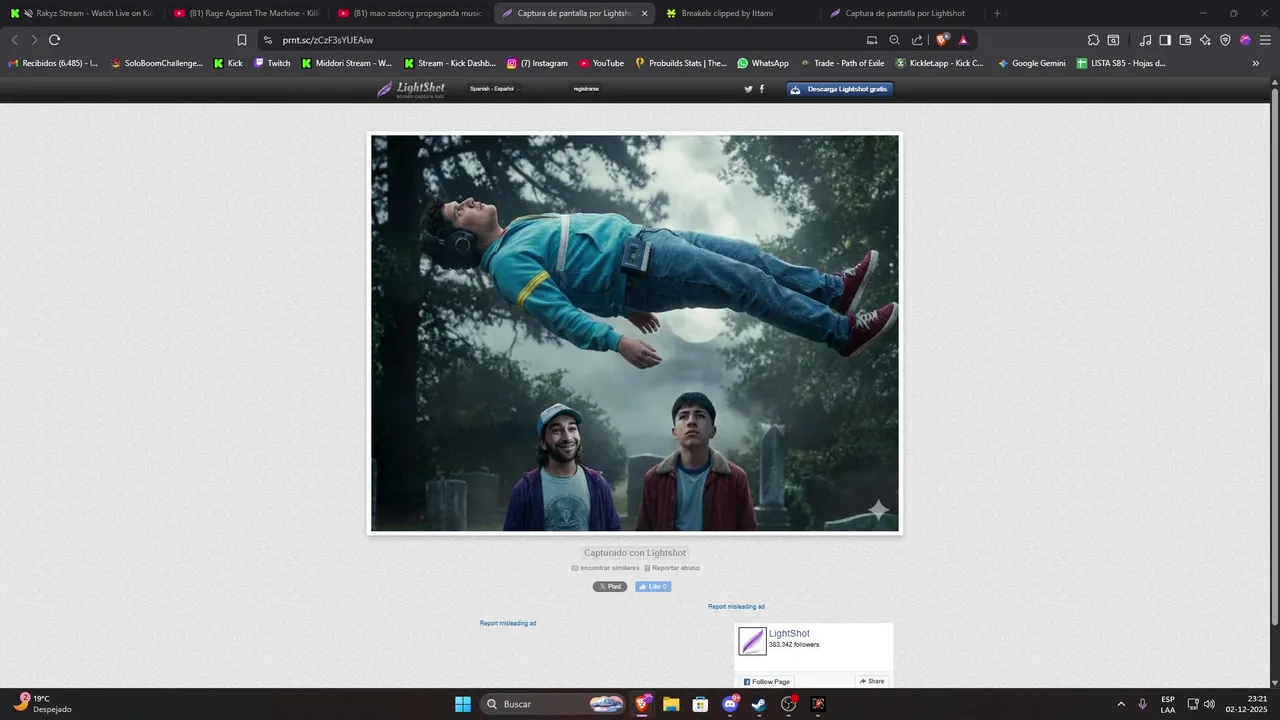
Task: Show hidden bookmarks overflow chevron
Action: click(x=1256, y=63)
